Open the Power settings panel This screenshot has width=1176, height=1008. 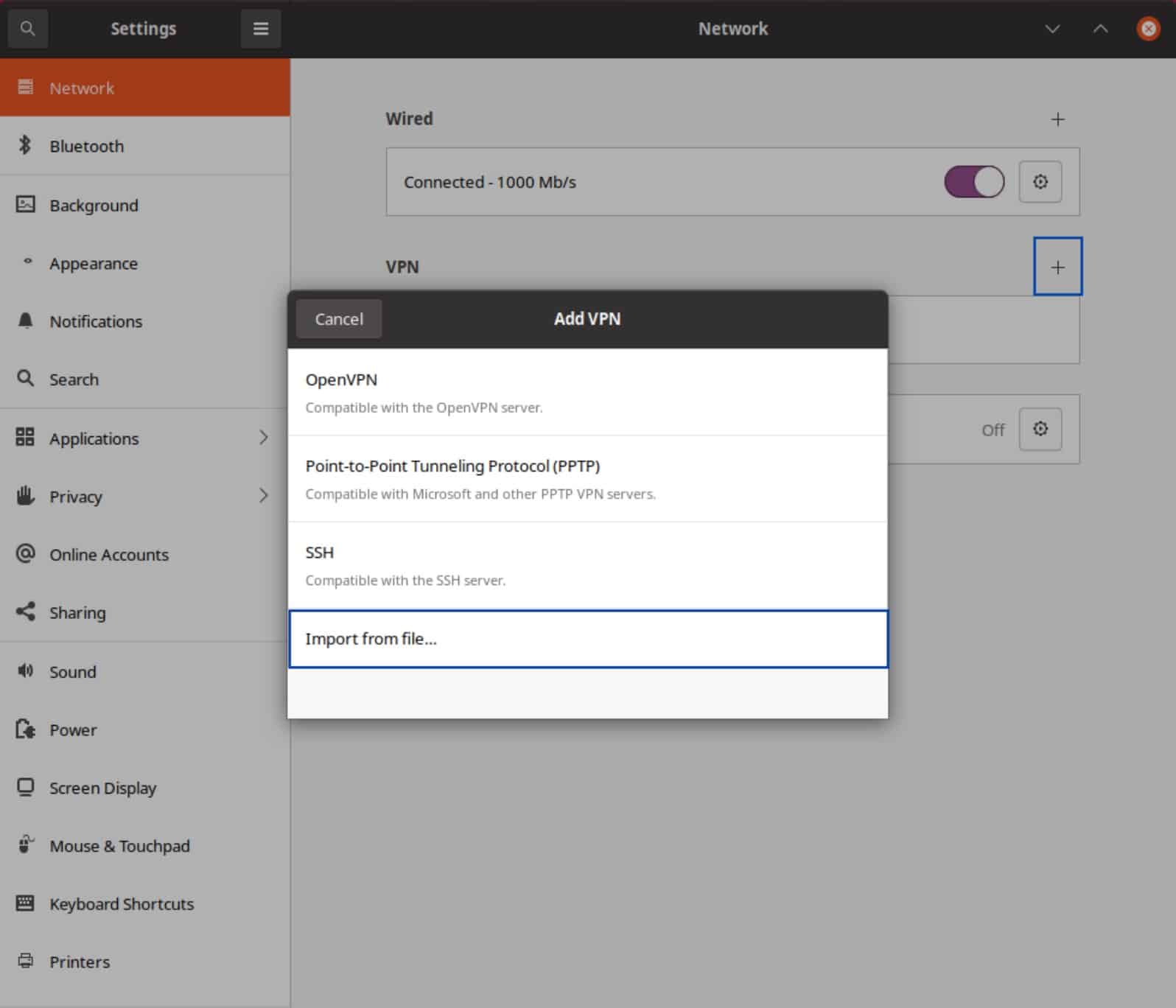pos(145,729)
